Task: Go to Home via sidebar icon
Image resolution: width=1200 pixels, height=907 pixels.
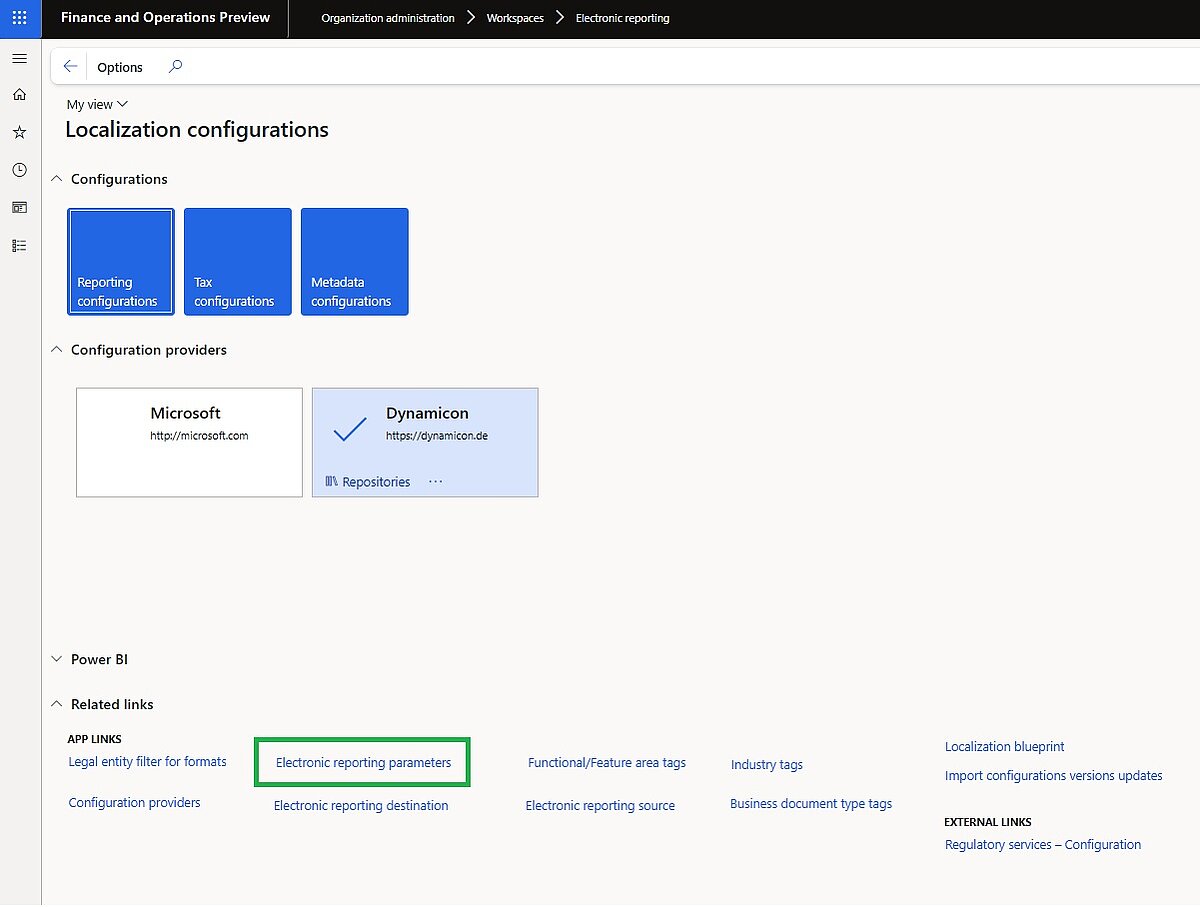Action: point(19,94)
